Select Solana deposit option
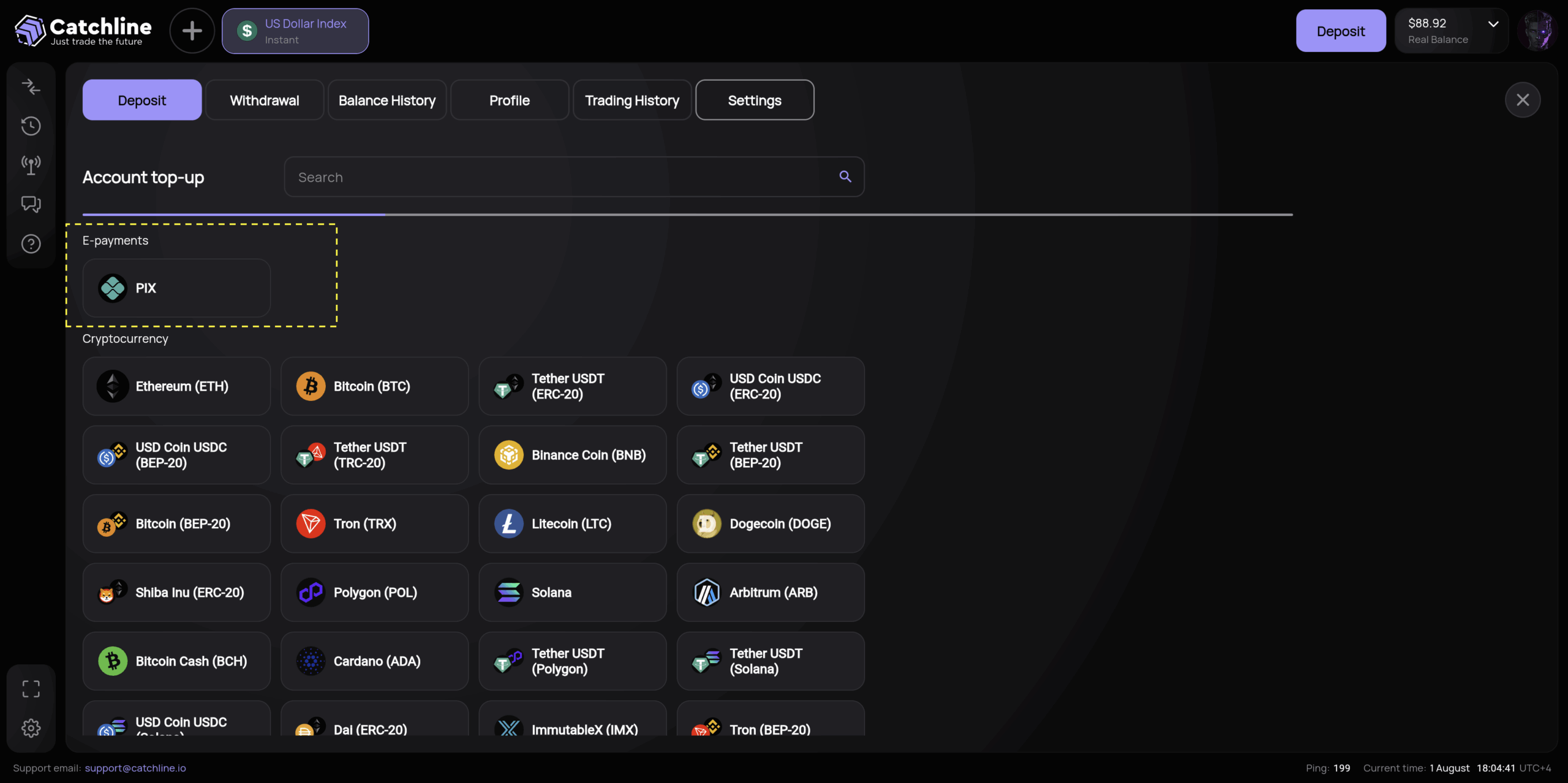The image size is (1568, 783). point(573,593)
